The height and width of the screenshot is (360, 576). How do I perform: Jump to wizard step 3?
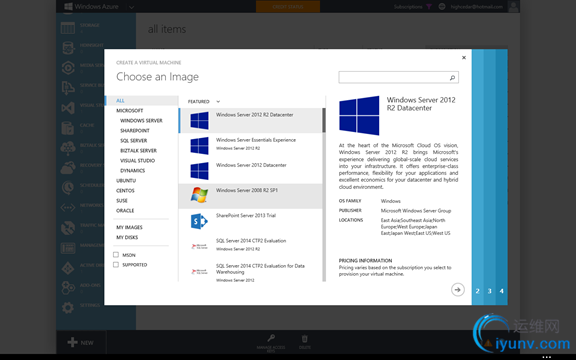[490, 291]
